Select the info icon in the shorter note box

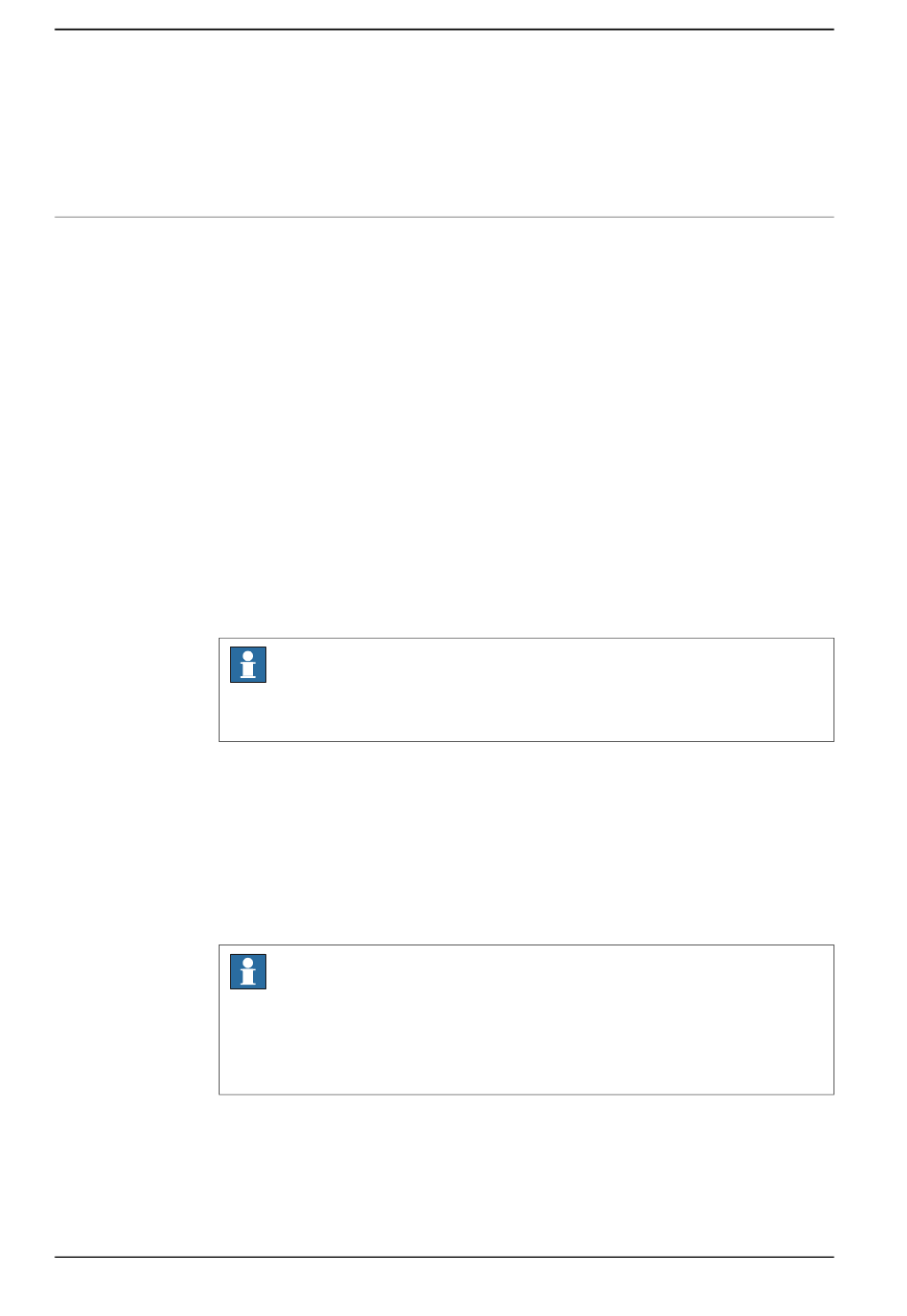(x=248, y=665)
